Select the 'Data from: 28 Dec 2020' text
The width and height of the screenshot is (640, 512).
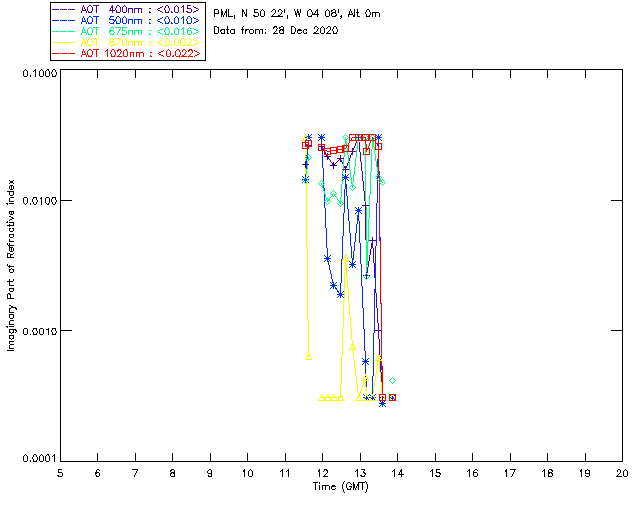pyautogui.click(x=276, y=31)
